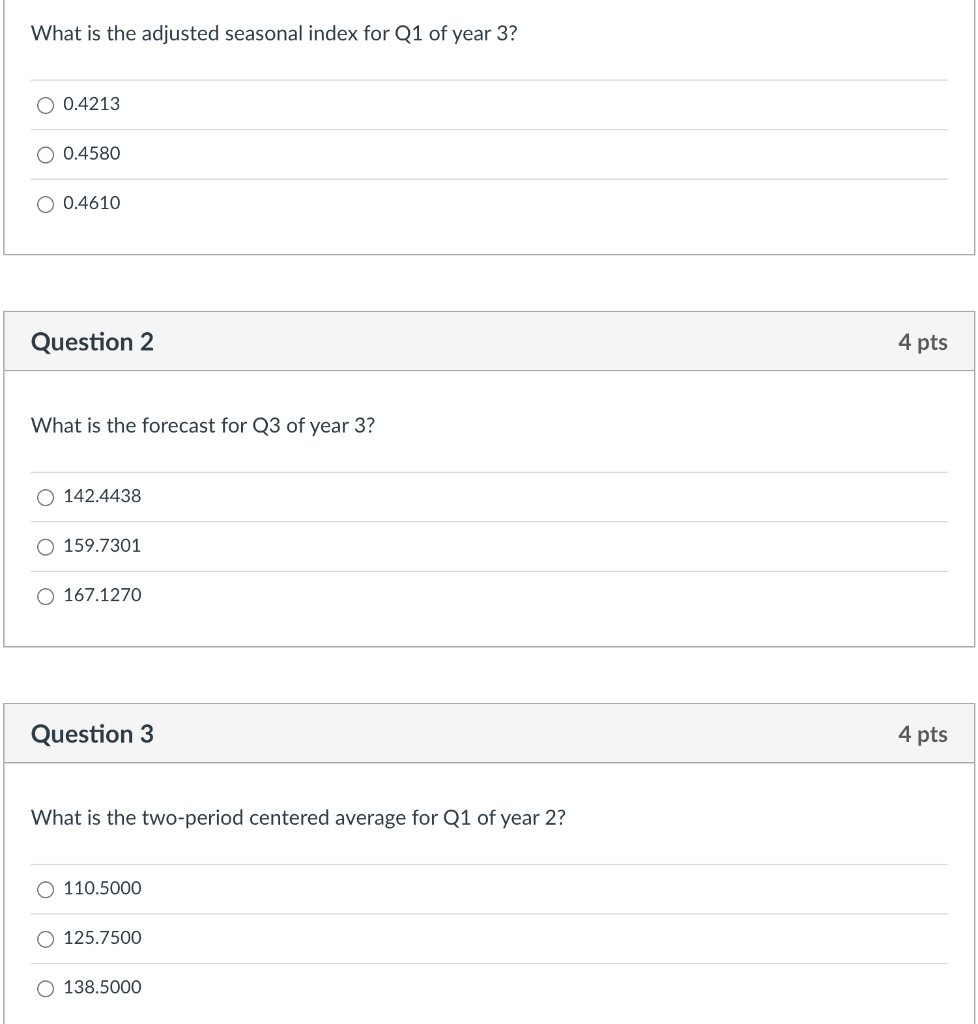The width and height of the screenshot is (978, 1024).
Task: Click the forecast for Q3 question text
Action: tap(202, 425)
